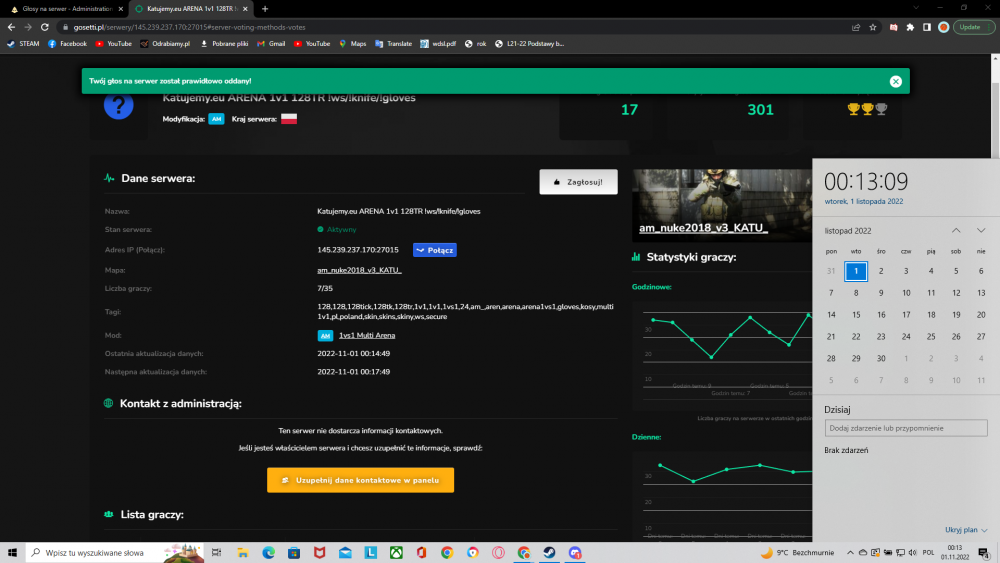The height and width of the screenshot is (563, 1000).
Task: Toggle the Chrome side panel icon
Action: coord(927,27)
